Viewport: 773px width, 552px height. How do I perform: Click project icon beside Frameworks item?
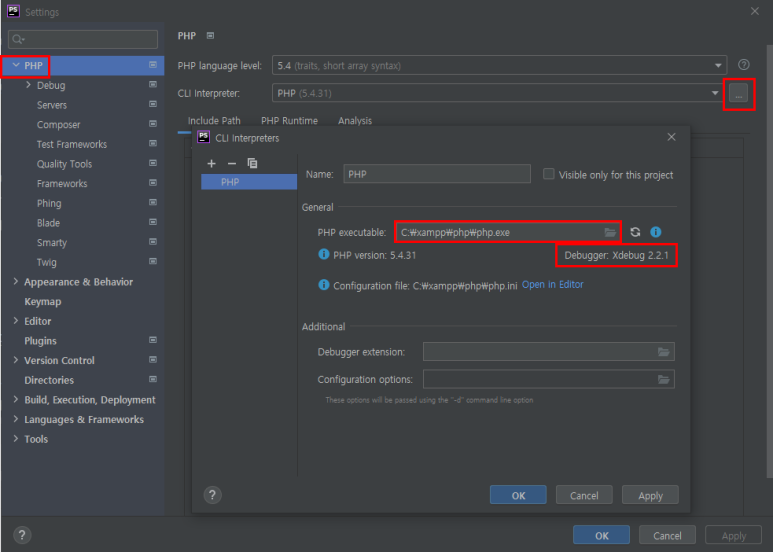point(153,183)
